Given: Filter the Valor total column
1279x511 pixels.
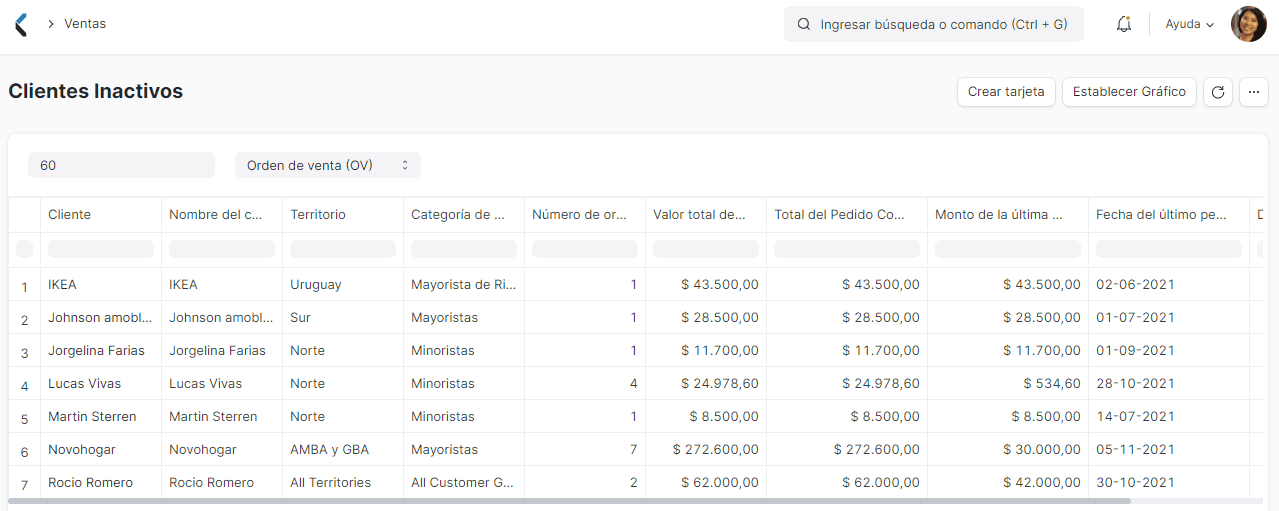Looking at the screenshot, I should [705, 249].
